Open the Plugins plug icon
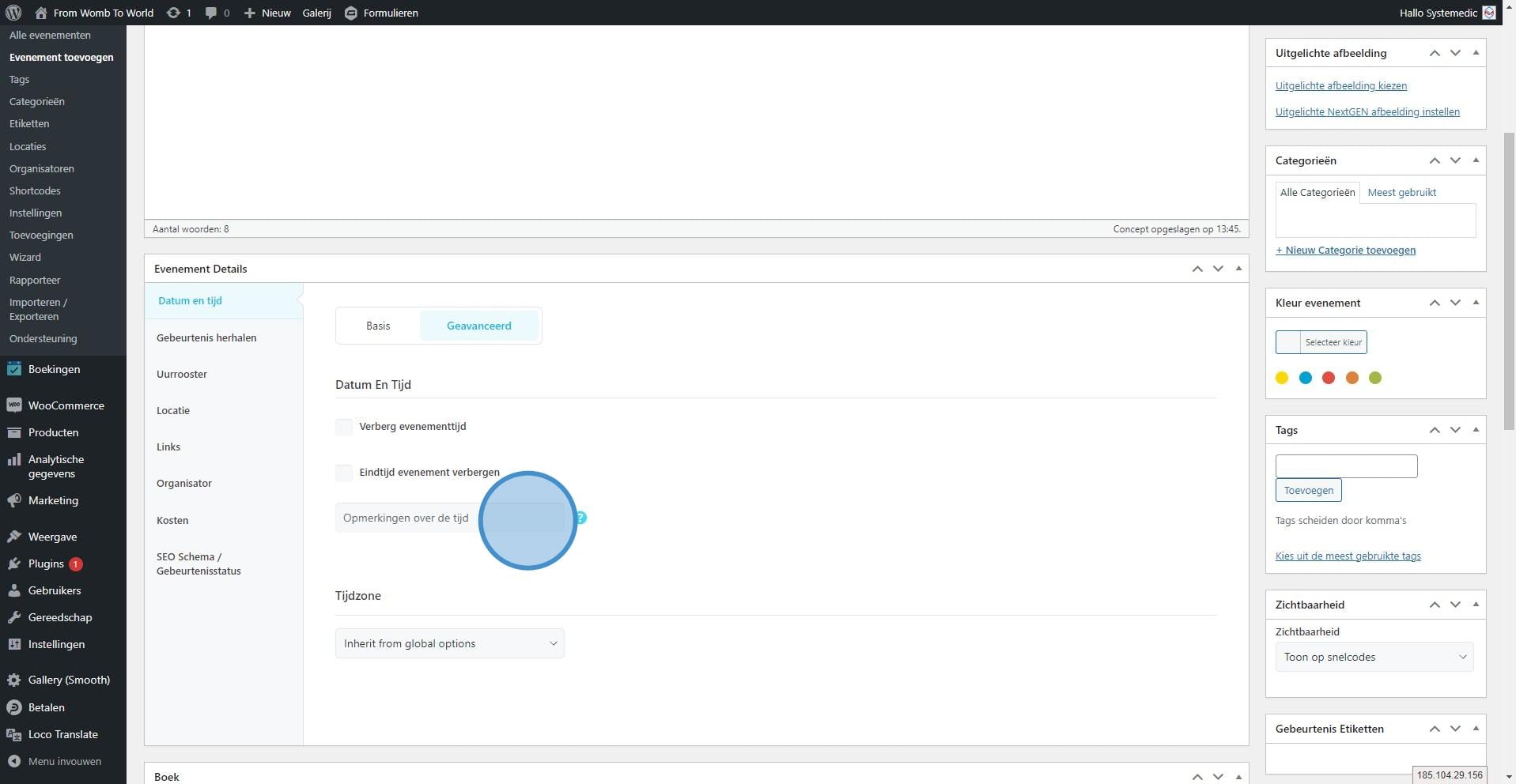The image size is (1516, 784). click(14, 563)
